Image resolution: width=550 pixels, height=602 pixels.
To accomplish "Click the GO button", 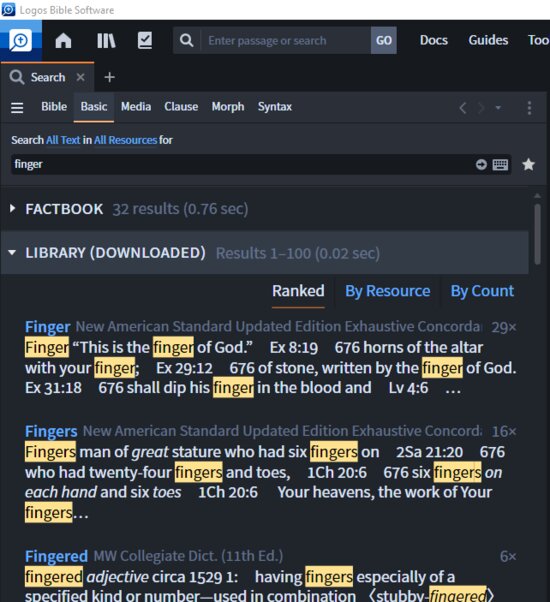I will [x=384, y=40].
